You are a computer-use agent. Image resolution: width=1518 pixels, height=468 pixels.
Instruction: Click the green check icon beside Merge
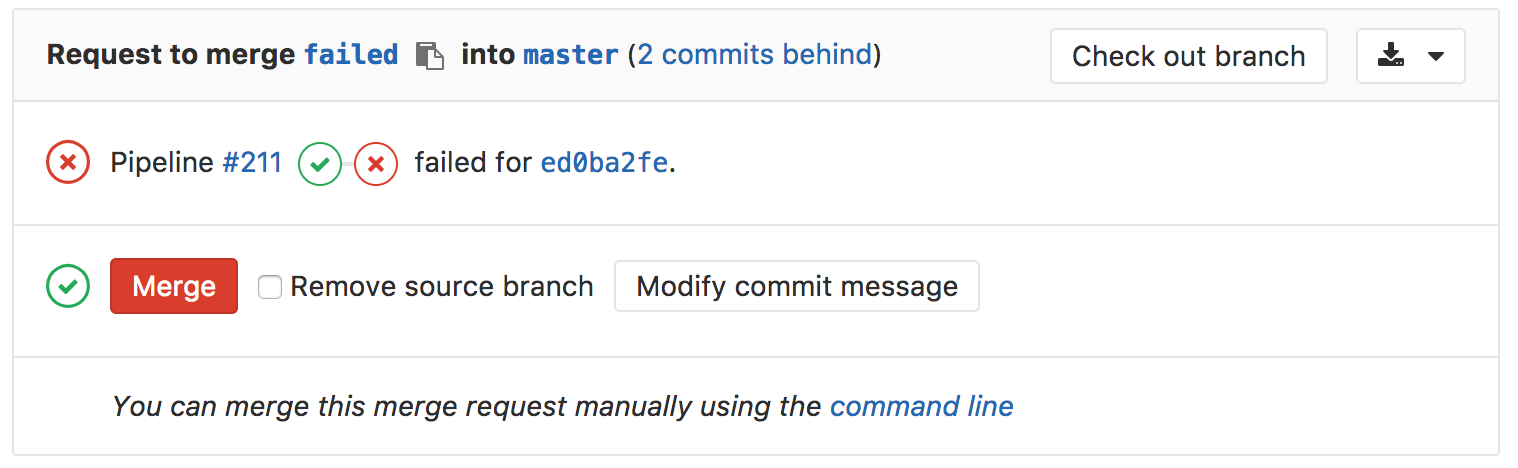pos(68,287)
